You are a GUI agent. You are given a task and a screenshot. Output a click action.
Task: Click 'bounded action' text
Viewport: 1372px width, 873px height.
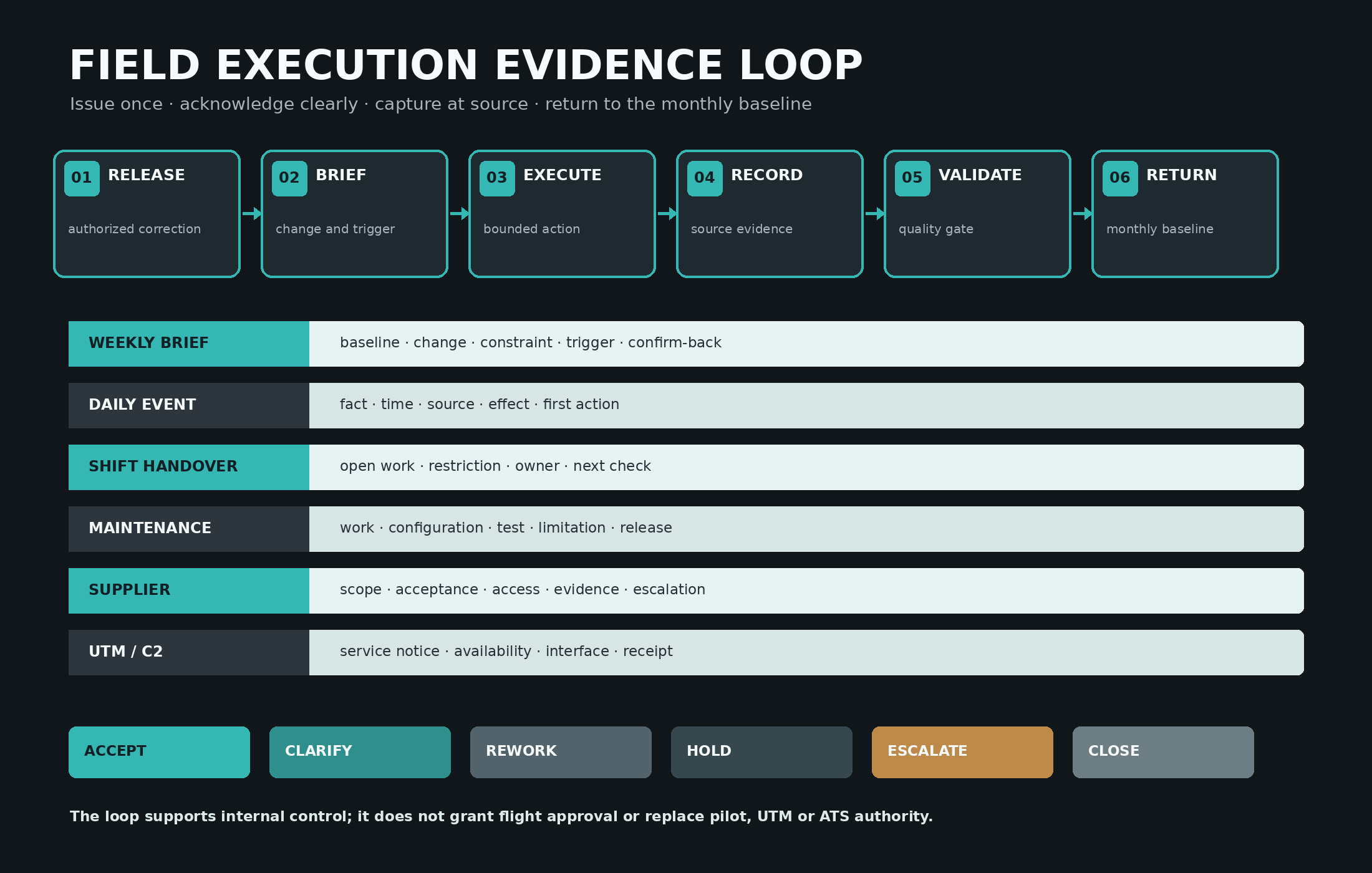(532, 229)
